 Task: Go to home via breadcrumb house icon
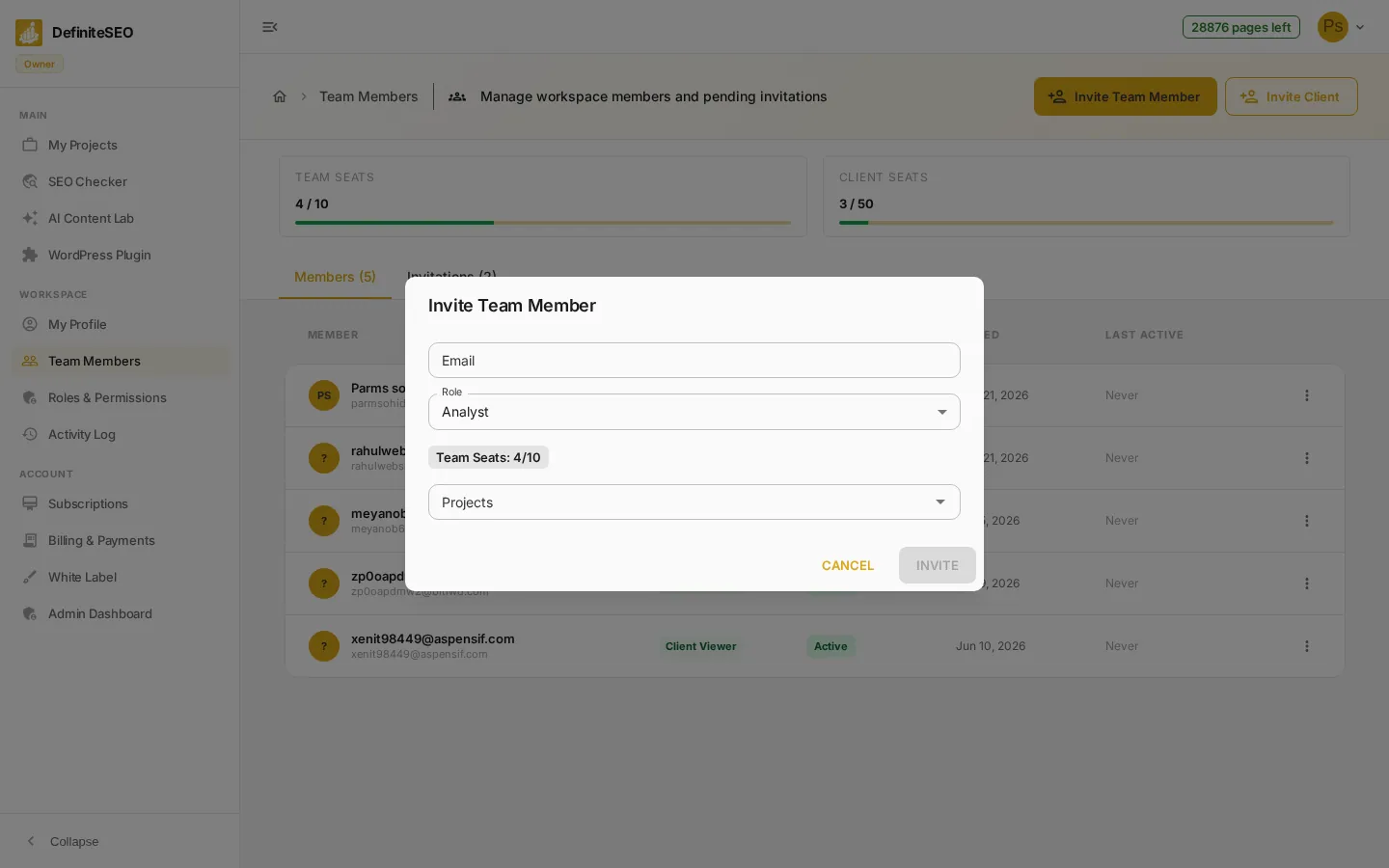(x=280, y=96)
